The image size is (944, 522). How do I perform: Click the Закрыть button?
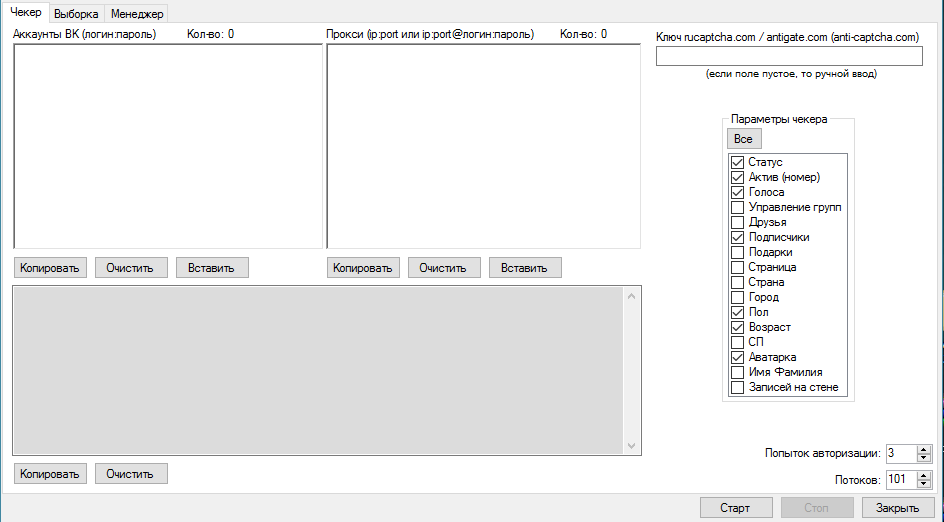point(897,508)
